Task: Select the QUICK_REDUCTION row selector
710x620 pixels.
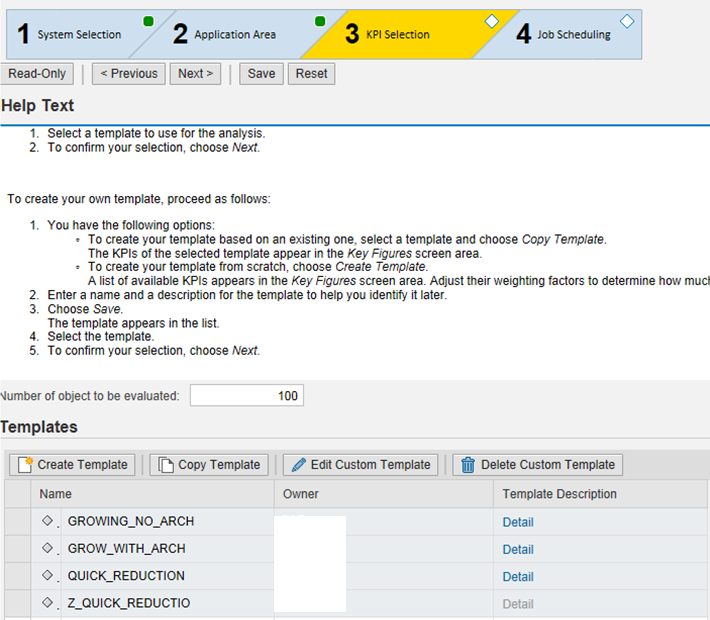Action: (x=18, y=576)
